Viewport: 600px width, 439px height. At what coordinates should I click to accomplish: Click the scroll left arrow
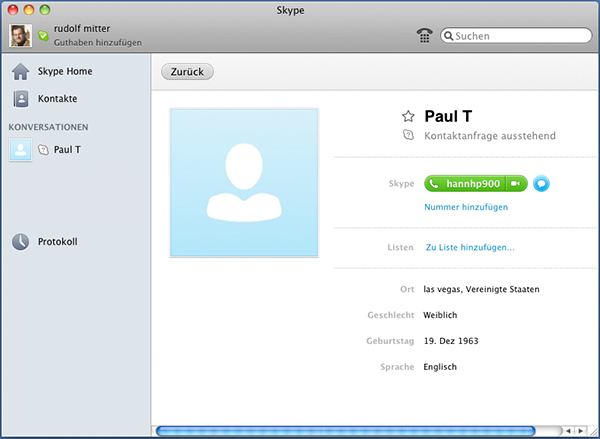(568, 431)
